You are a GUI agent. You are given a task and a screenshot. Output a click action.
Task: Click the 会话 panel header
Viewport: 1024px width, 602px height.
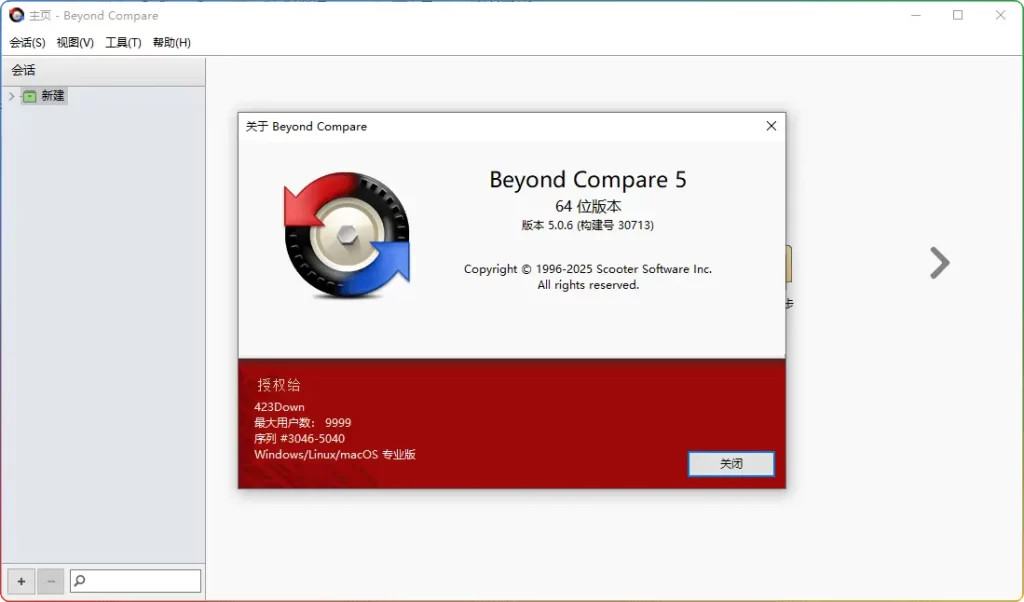103,71
